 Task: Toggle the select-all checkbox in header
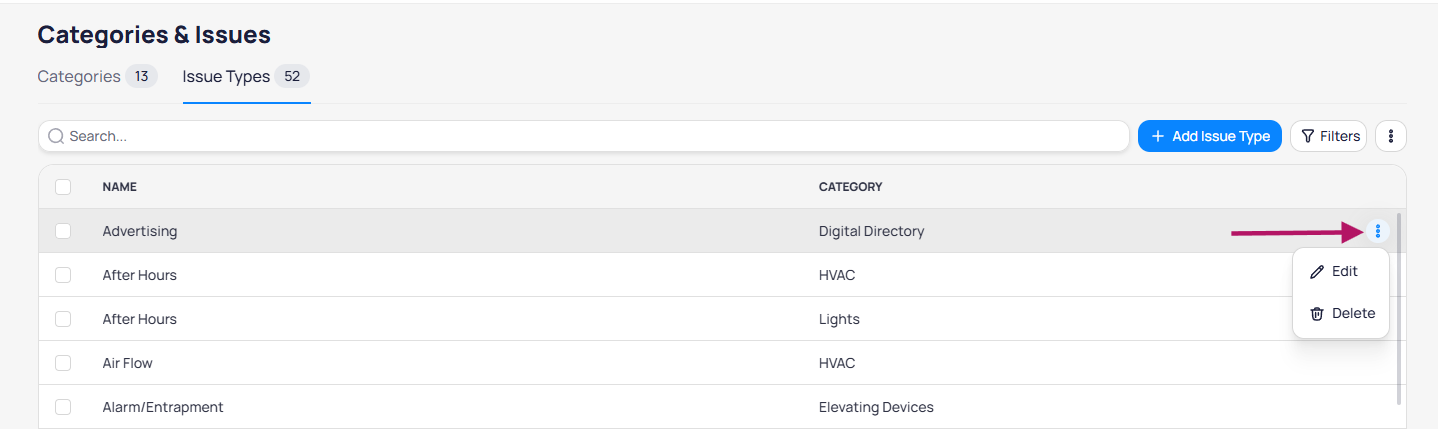(63, 187)
